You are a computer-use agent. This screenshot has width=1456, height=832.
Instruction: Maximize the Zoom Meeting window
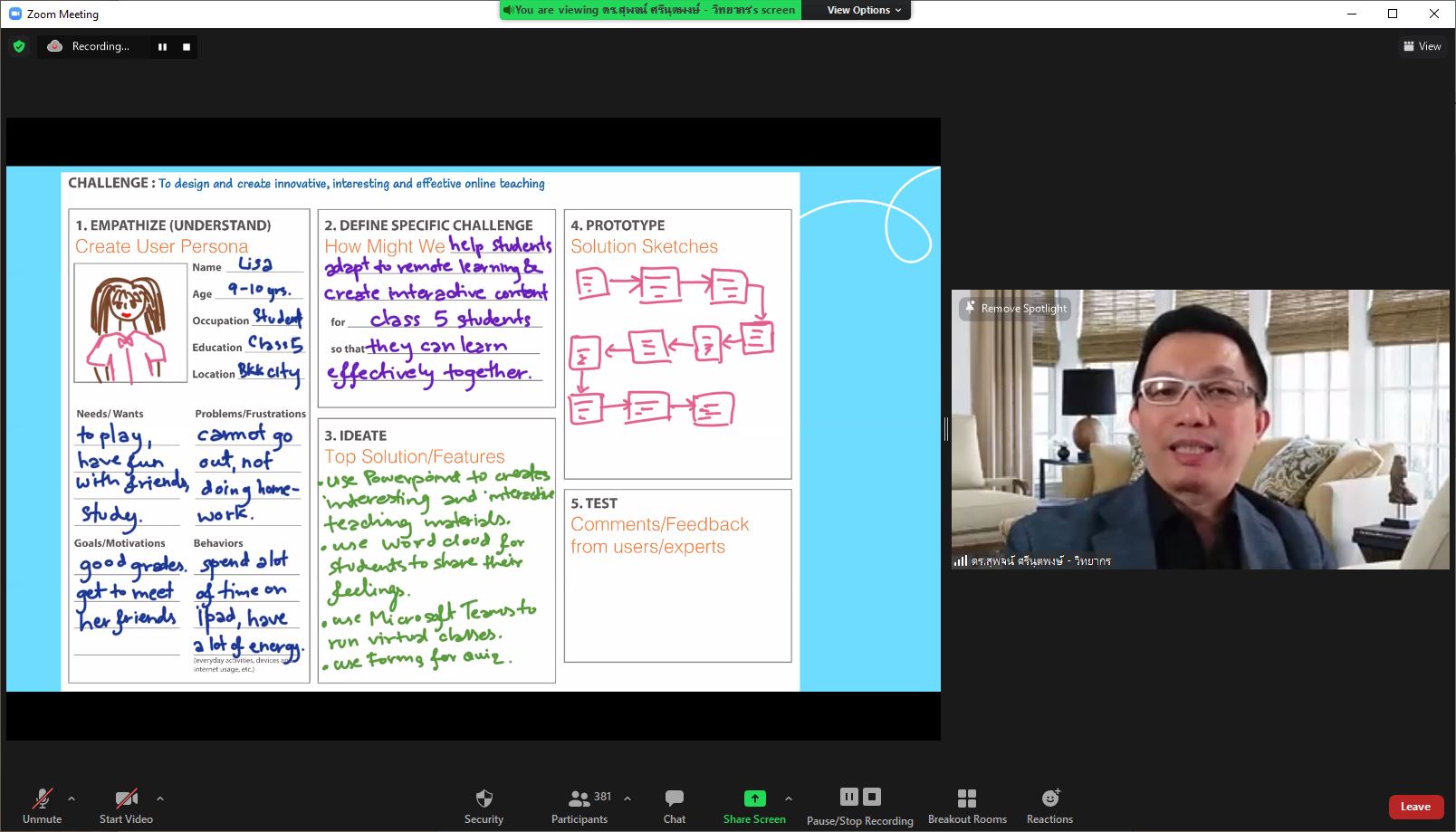(1393, 14)
